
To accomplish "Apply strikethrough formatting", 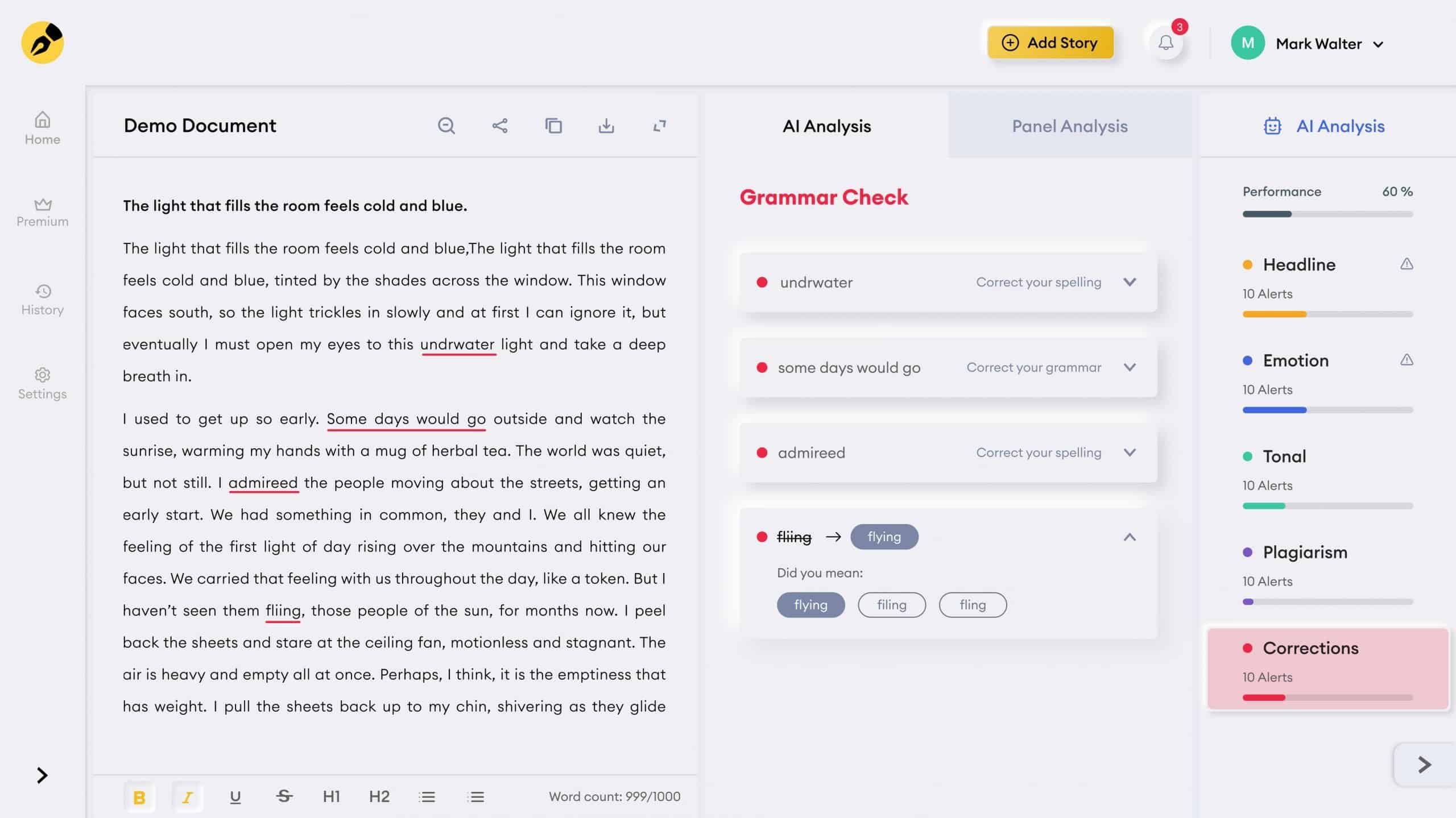I will pos(284,796).
